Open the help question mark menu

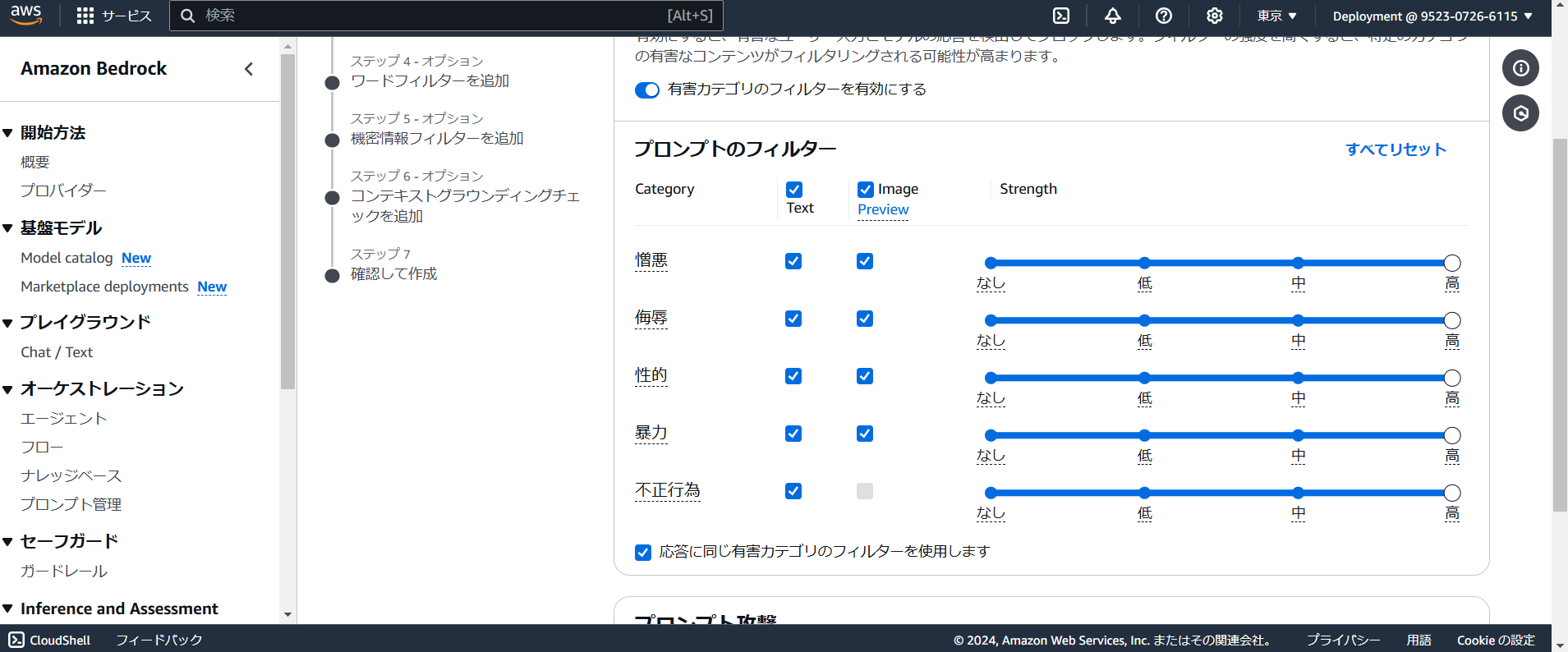pos(1164,16)
